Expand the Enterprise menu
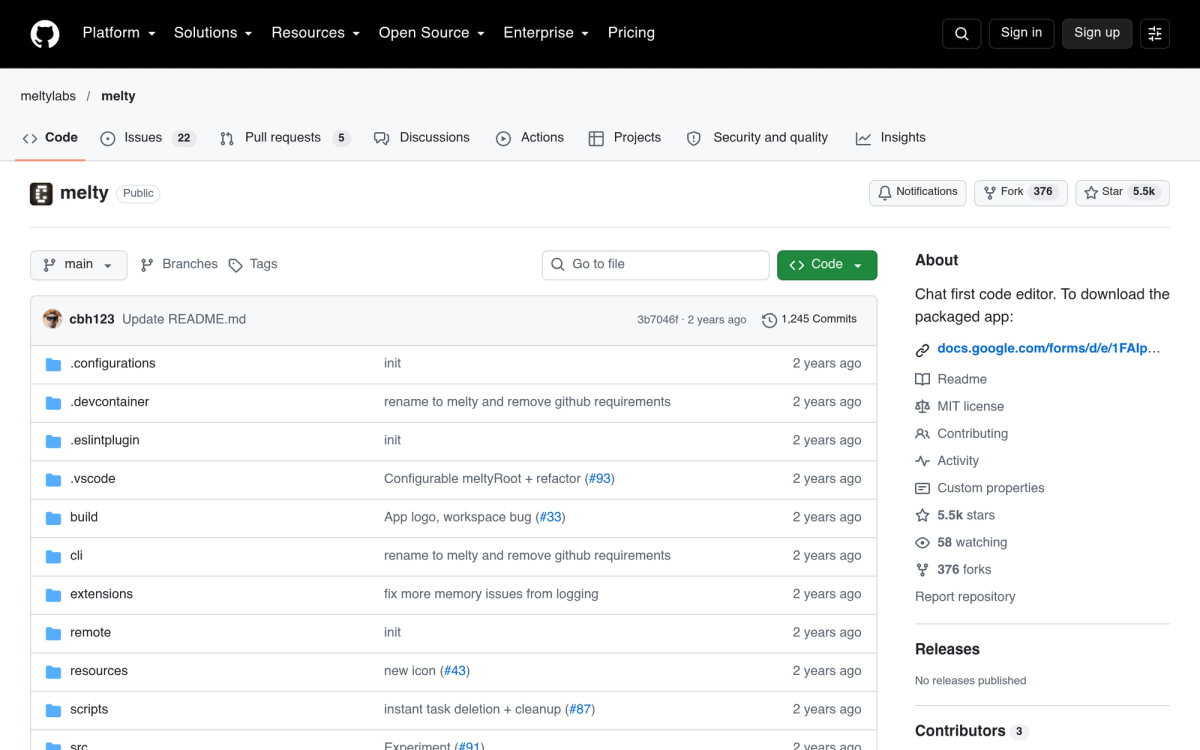This screenshot has height=750, width=1200. [x=546, y=33]
